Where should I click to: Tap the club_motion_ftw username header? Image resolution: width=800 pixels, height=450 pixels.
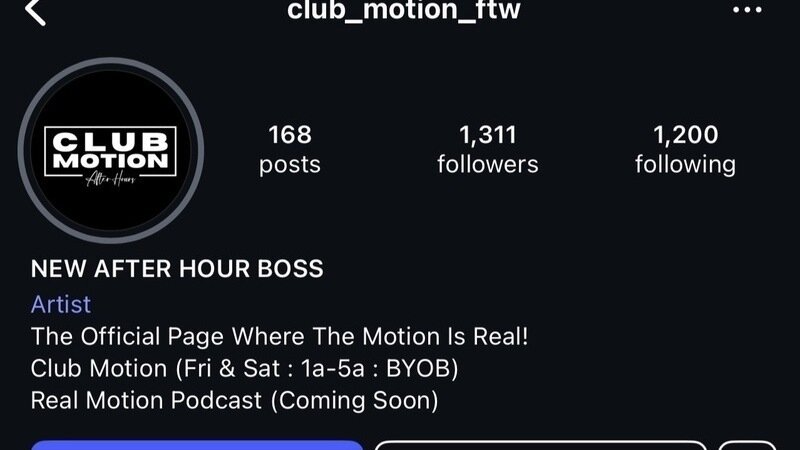pyautogui.click(x=404, y=9)
